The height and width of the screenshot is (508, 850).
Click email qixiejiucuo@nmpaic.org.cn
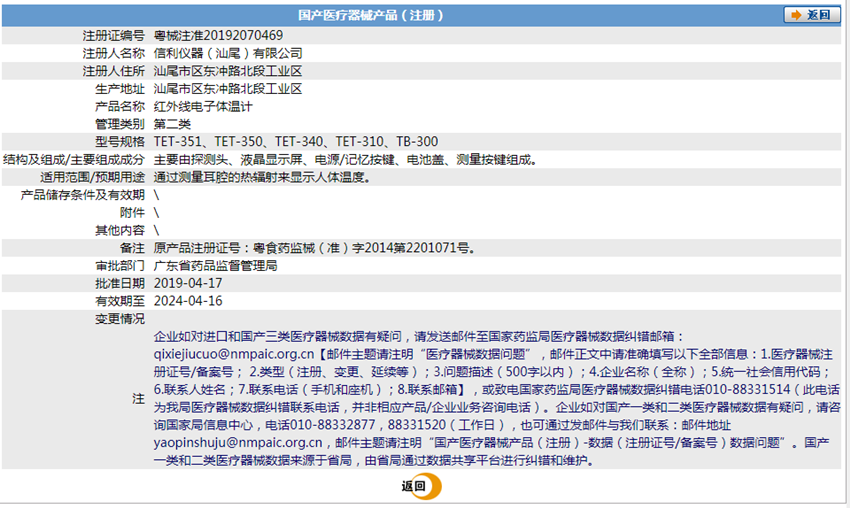pos(234,355)
